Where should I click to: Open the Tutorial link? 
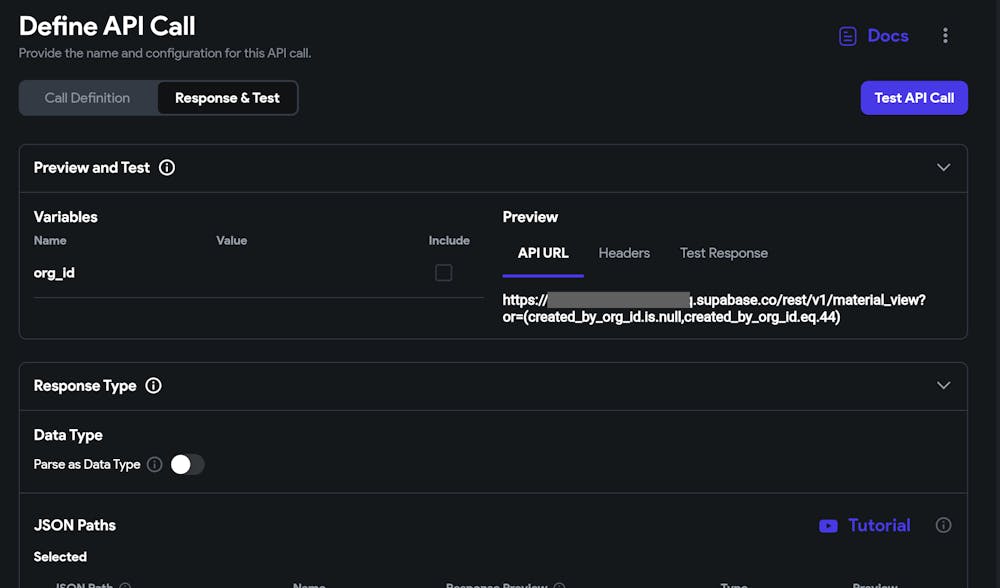click(x=879, y=525)
